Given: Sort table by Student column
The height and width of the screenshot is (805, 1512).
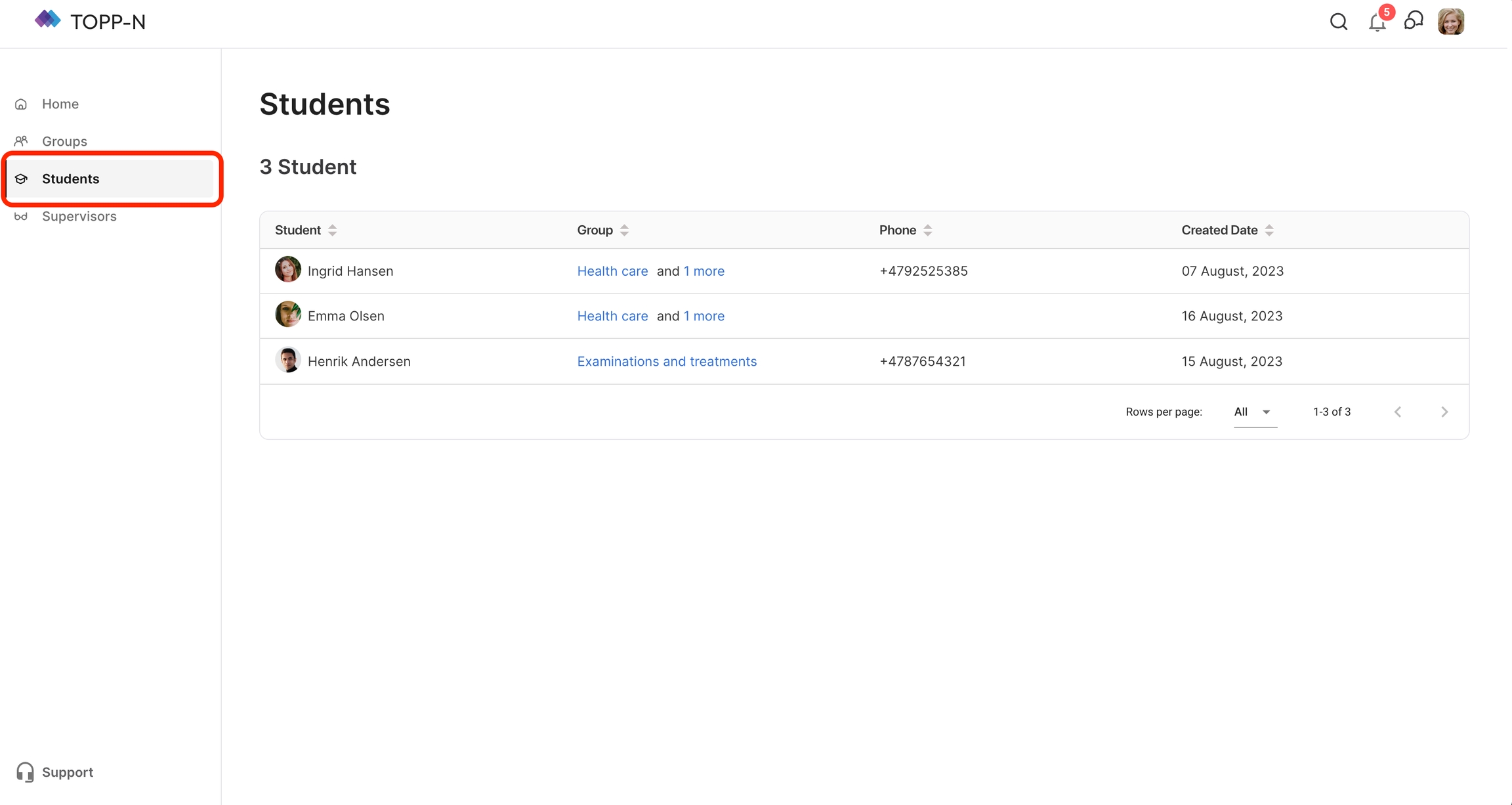Looking at the screenshot, I should 333,230.
